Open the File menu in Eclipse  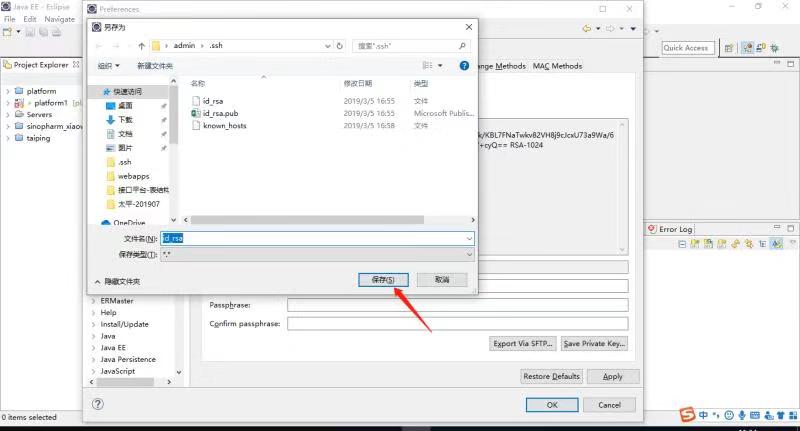[10, 19]
